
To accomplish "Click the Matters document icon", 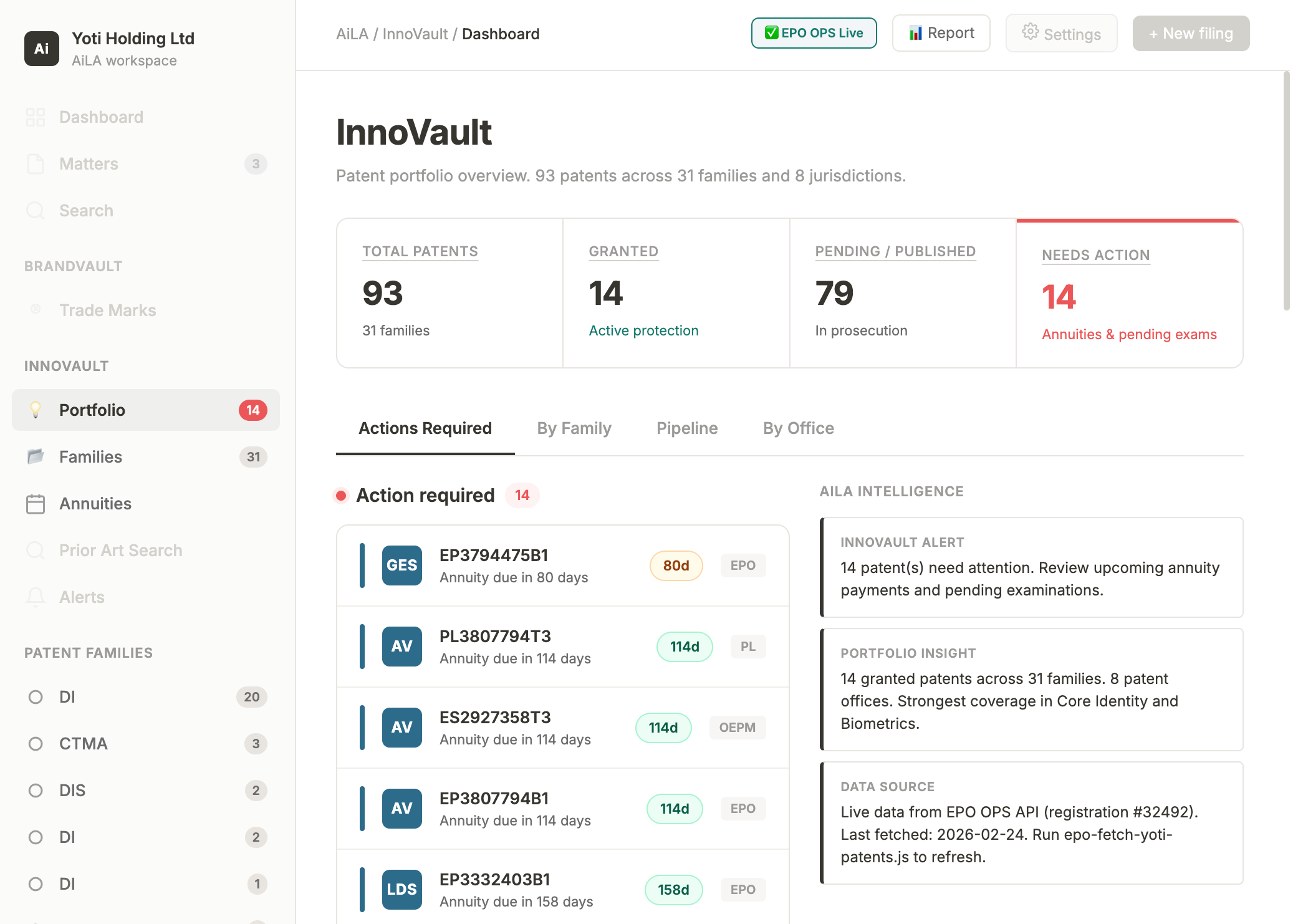I will point(36,163).
